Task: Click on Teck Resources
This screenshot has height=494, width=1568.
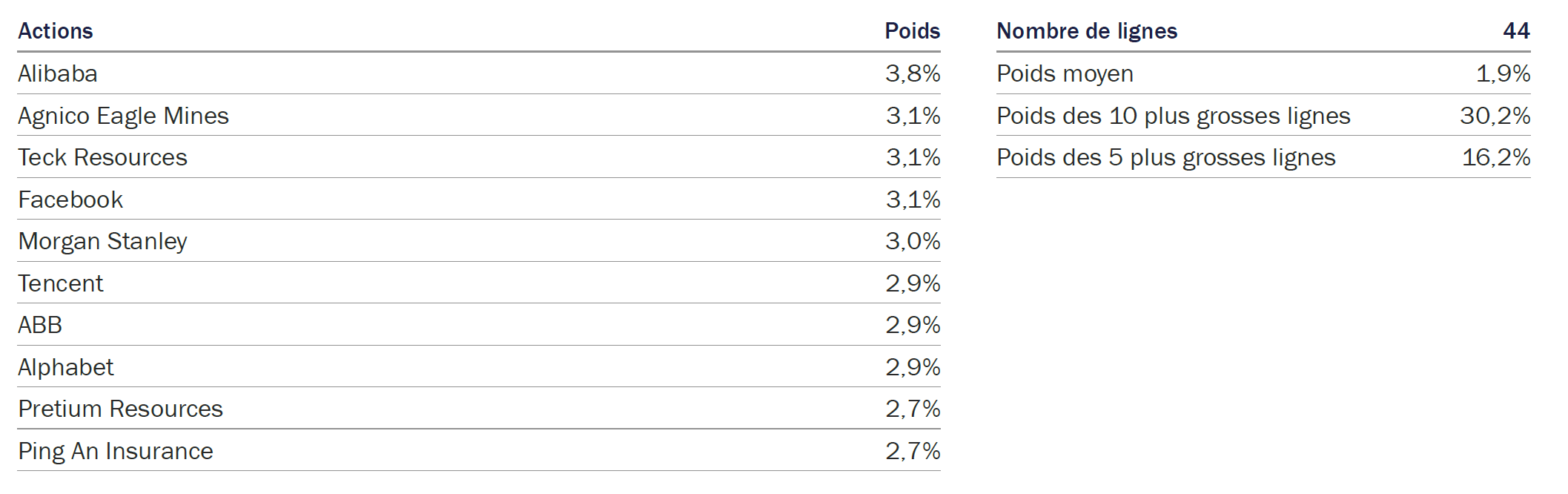Action: pos(102,157)
